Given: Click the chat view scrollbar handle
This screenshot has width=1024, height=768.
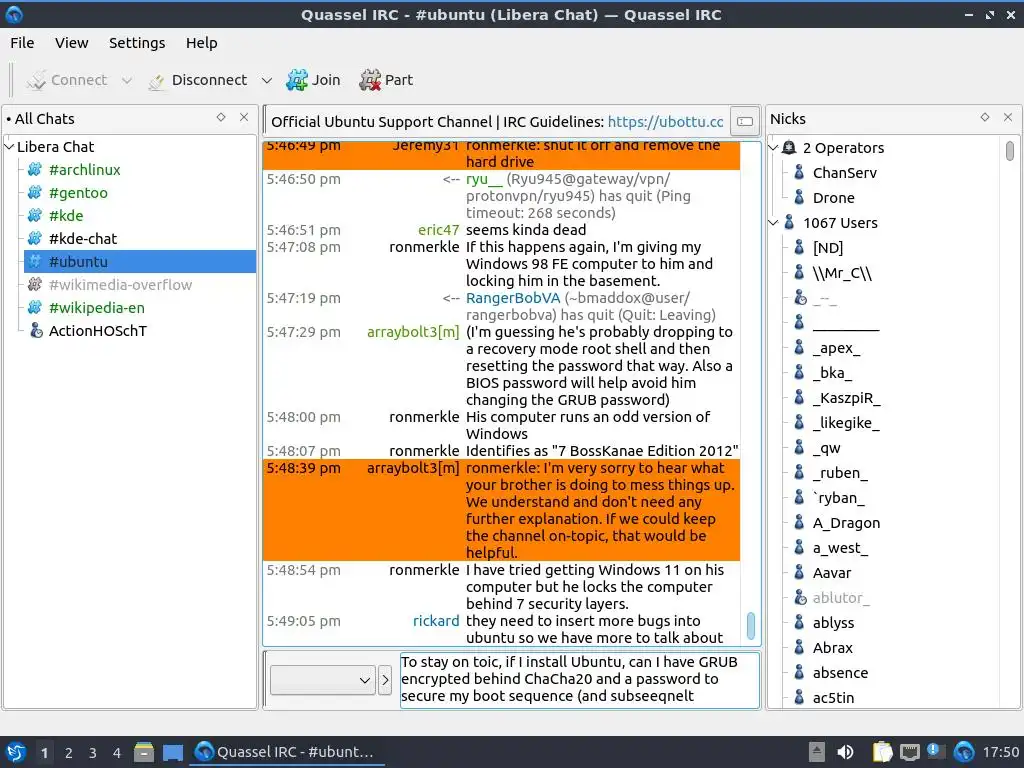Looking at the screenshot, I should [750, 626].
